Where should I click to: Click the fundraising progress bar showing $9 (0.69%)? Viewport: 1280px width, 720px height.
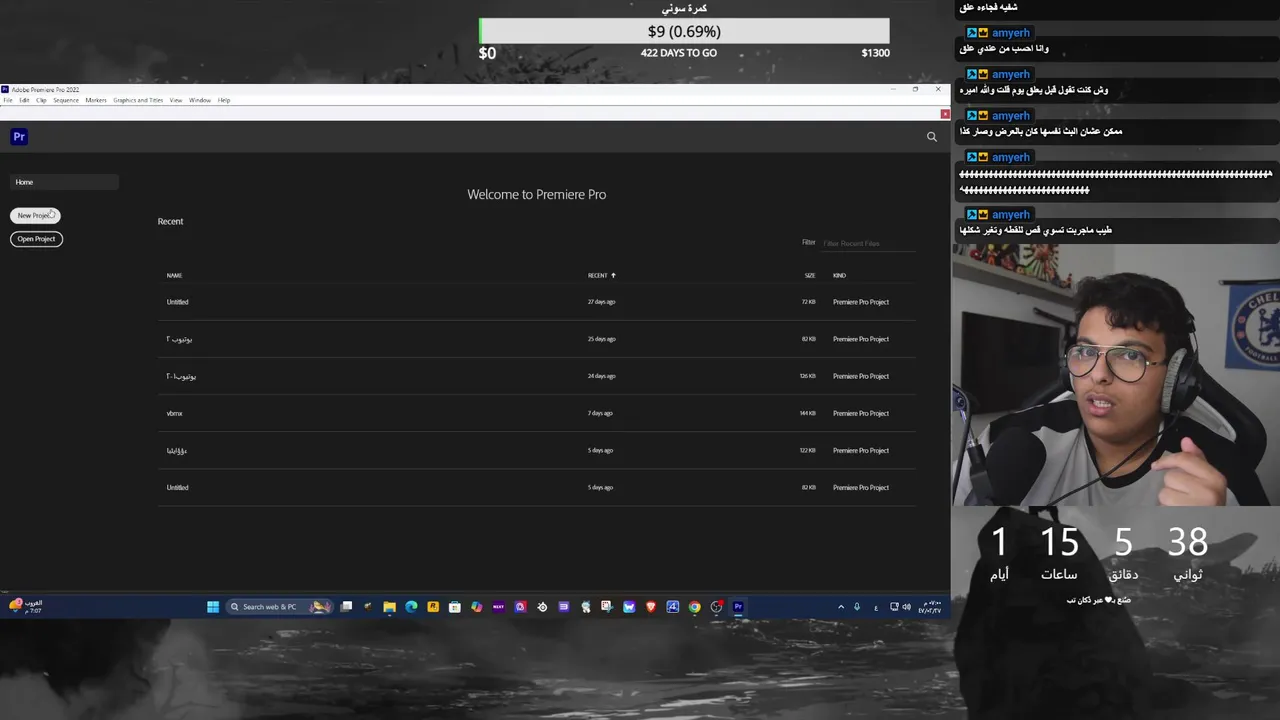click(x=684, y=31)
